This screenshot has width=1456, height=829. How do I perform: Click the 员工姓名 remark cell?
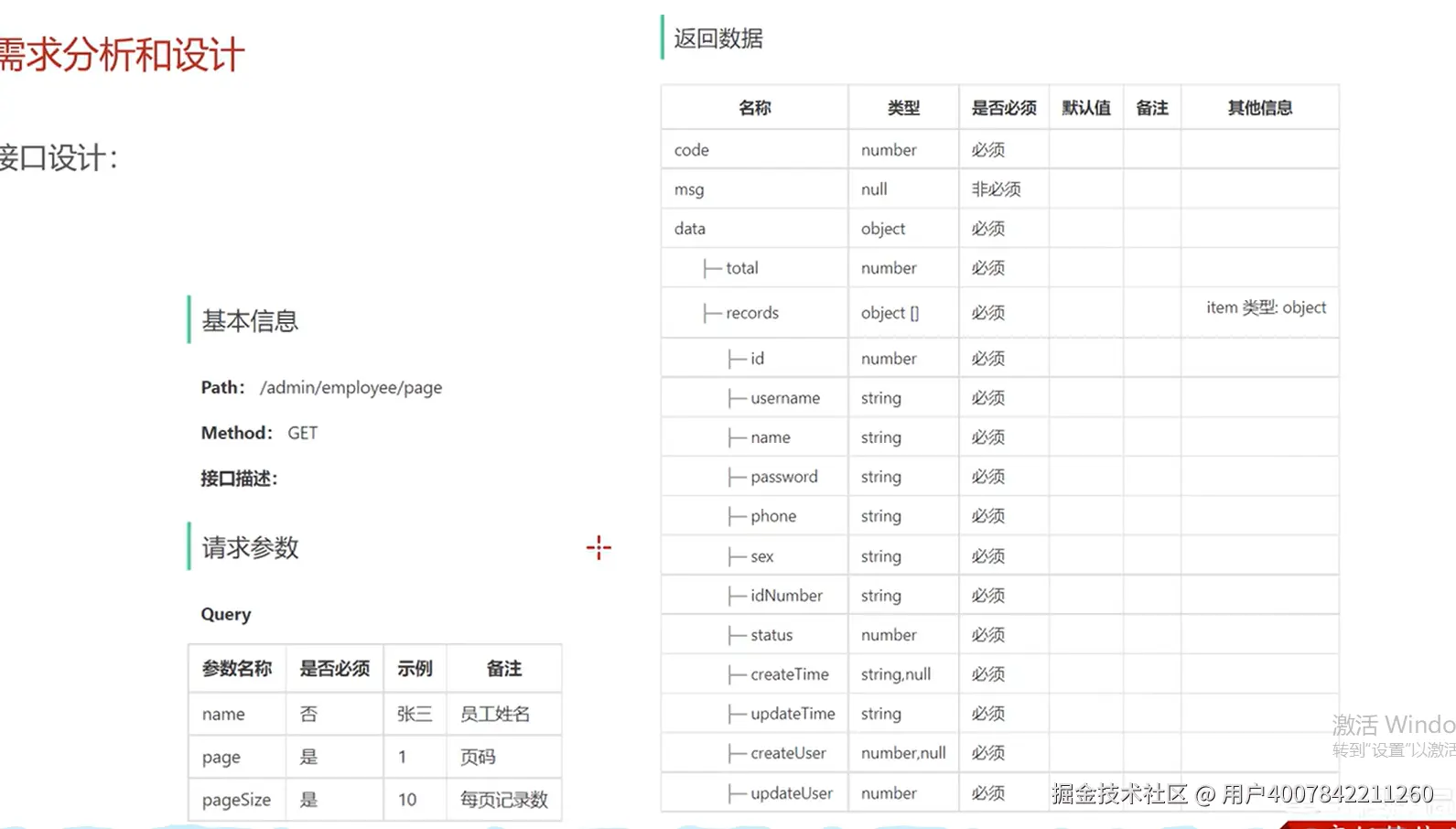(495, 714)
